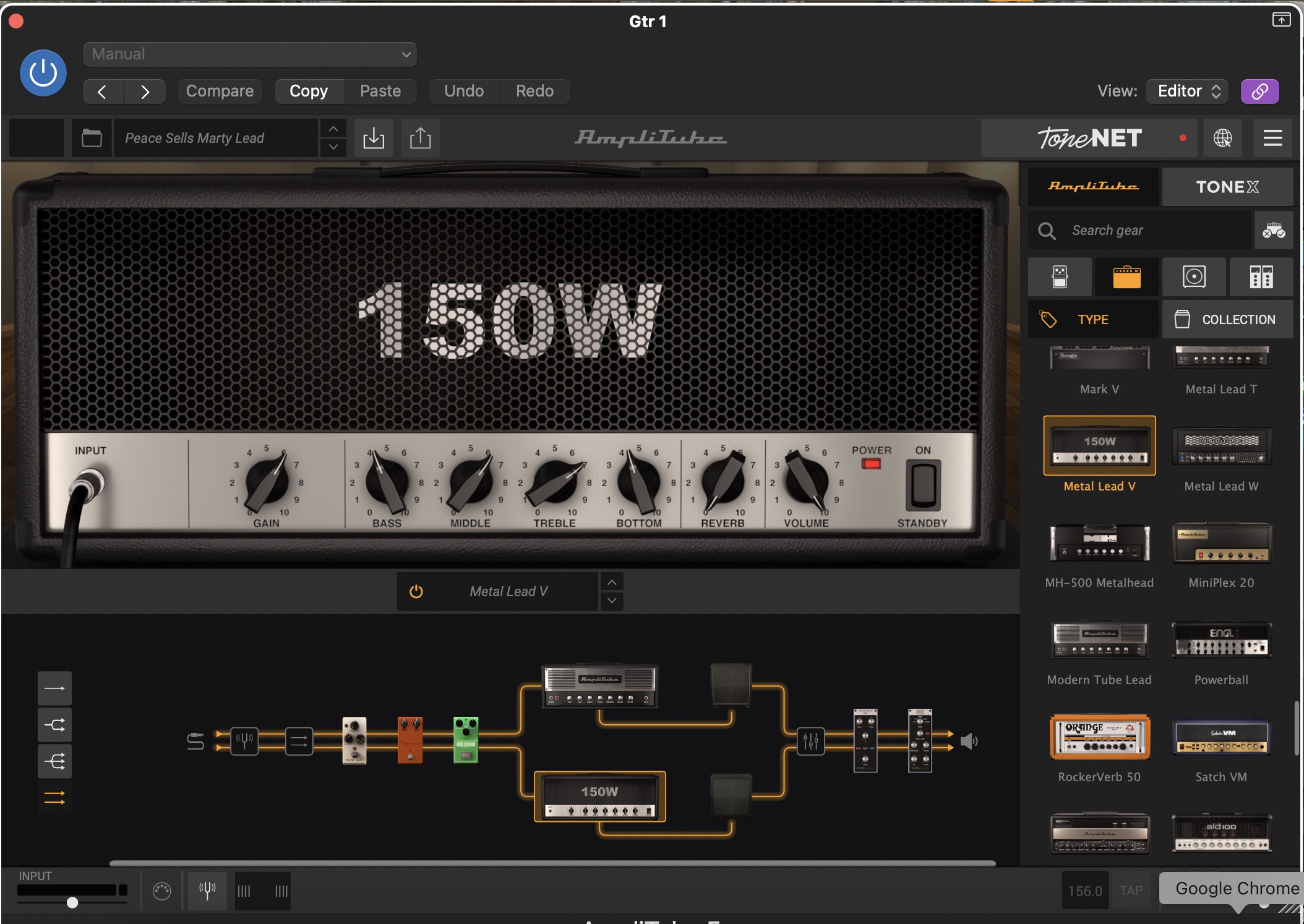
Task: Click the Paste button
Action: 380,92
